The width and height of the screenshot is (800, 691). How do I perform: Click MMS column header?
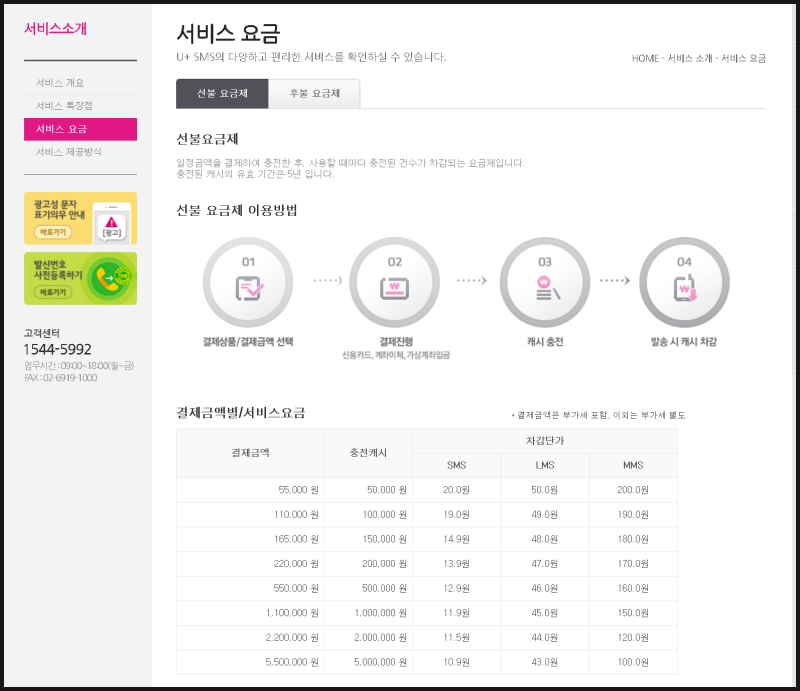pos(633,465)
